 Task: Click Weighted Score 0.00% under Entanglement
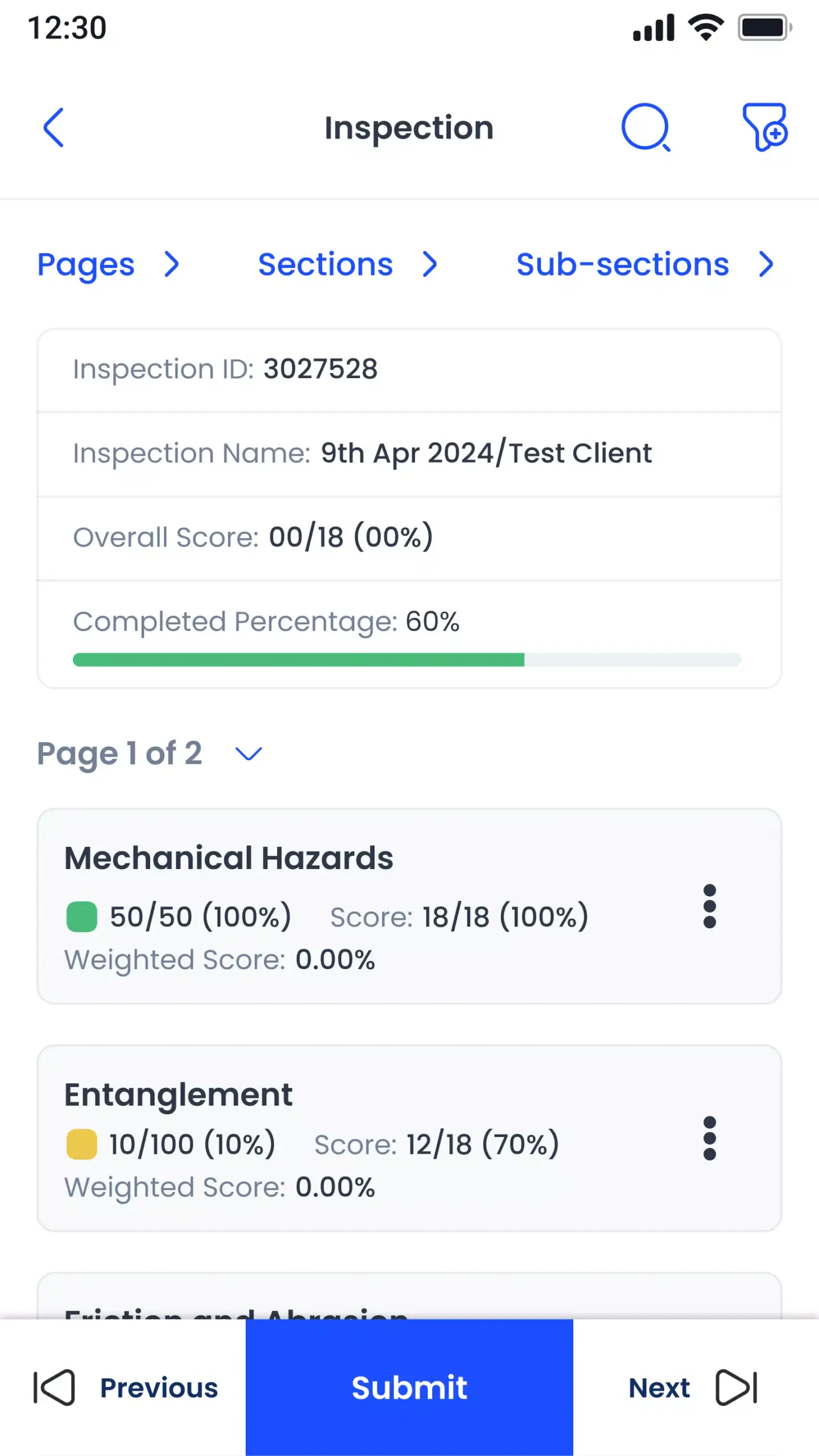click(220, 1188)
